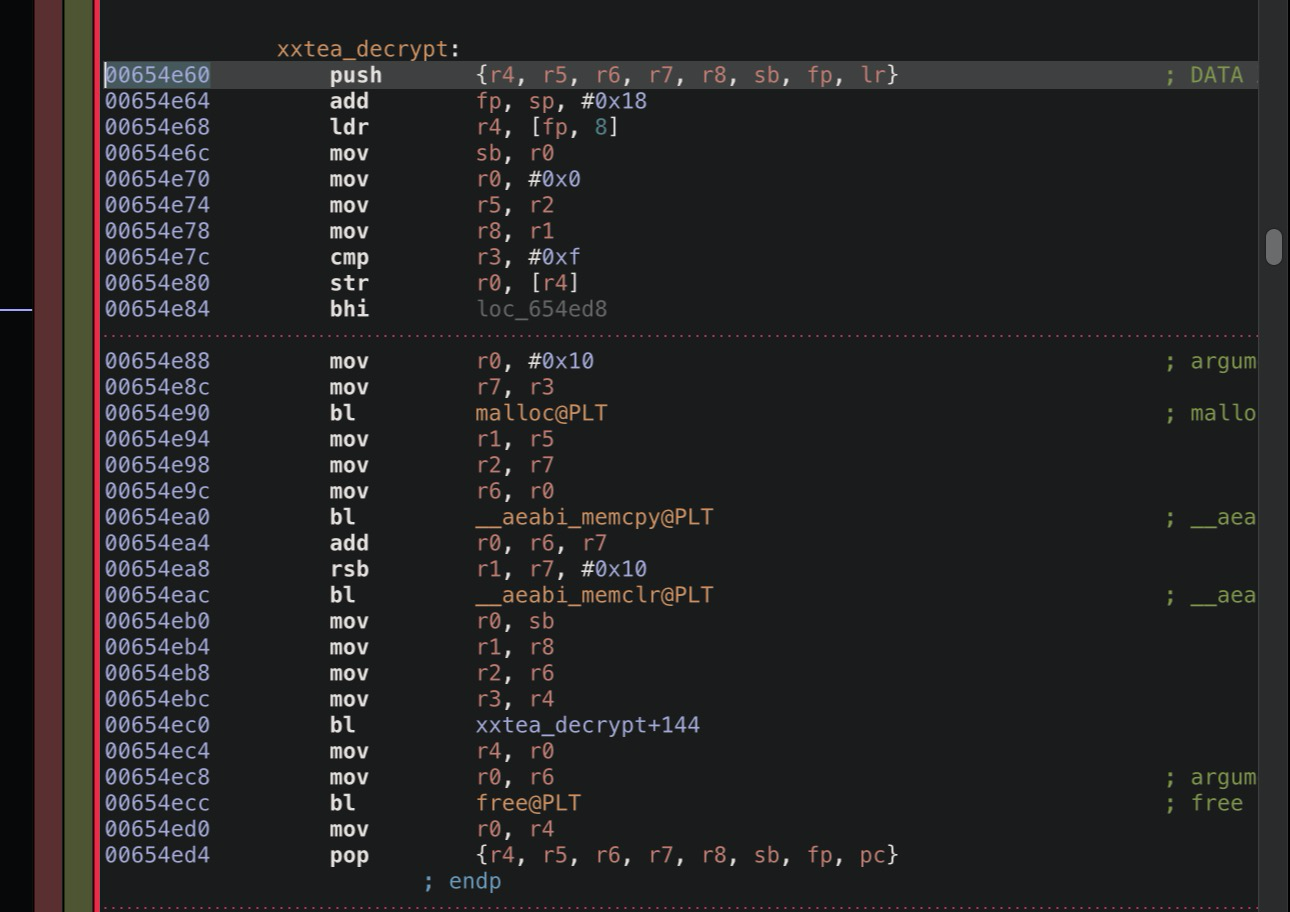Click operands "r1, r7, #0x10"
This screenshot has width=1290, height=912.
[x=561, y=569]
